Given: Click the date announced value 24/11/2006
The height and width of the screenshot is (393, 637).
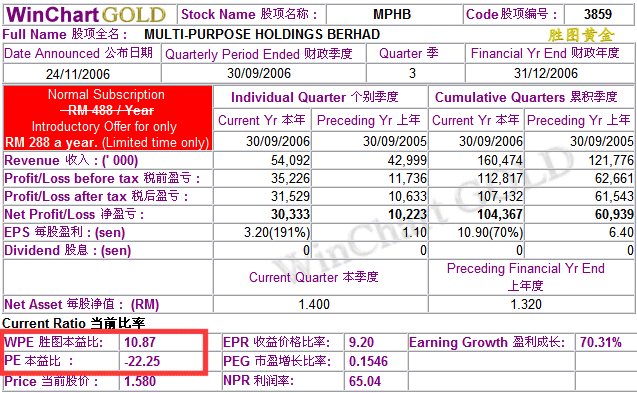Looking at the screenshot, I should coord(78,74).
